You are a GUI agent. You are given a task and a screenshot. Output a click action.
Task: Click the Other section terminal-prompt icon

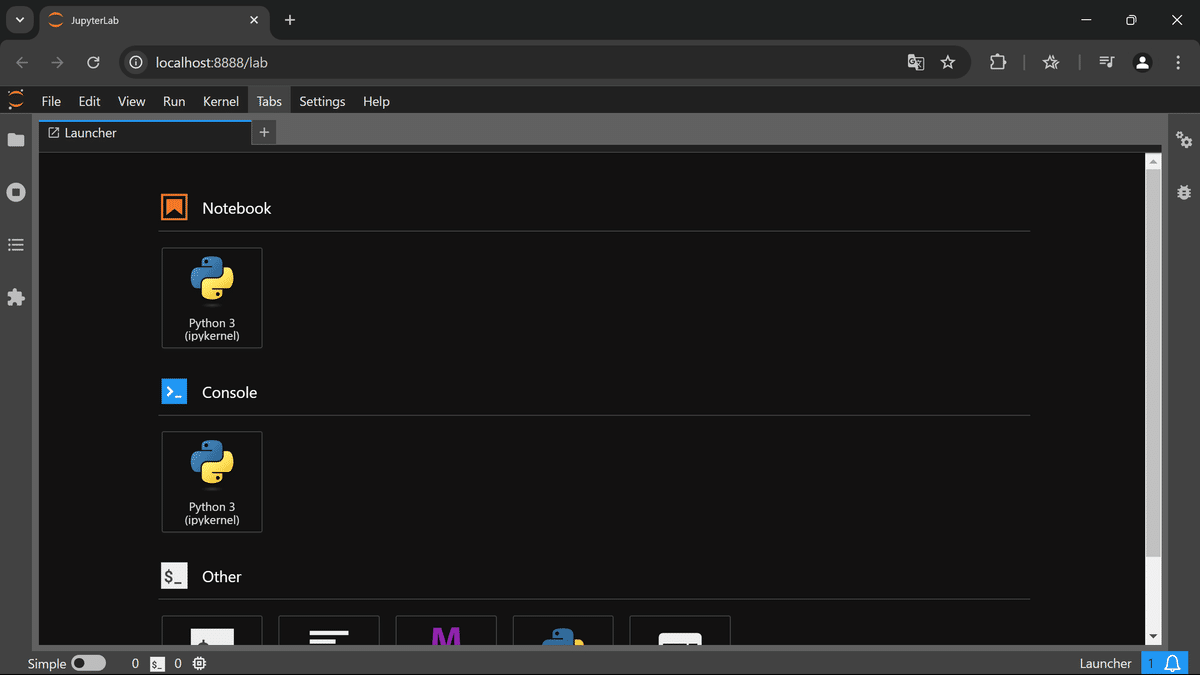coord(174,575)
